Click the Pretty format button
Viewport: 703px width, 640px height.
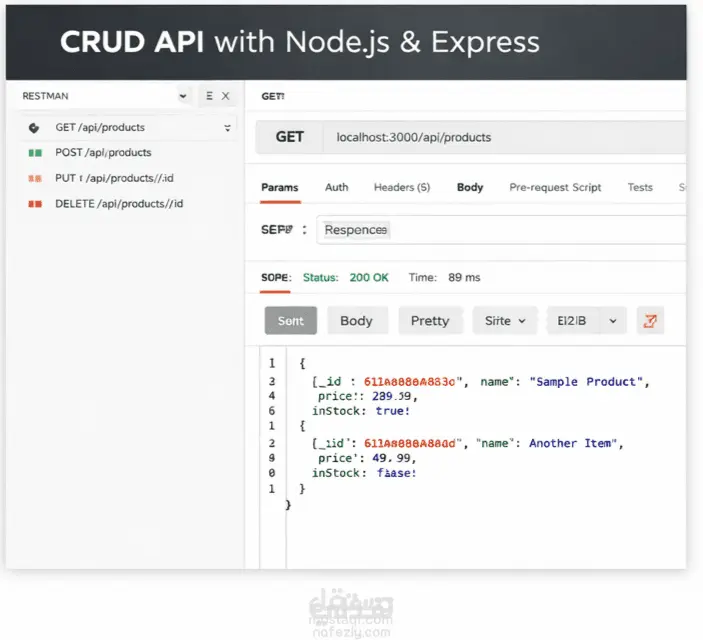pos(430,321)
